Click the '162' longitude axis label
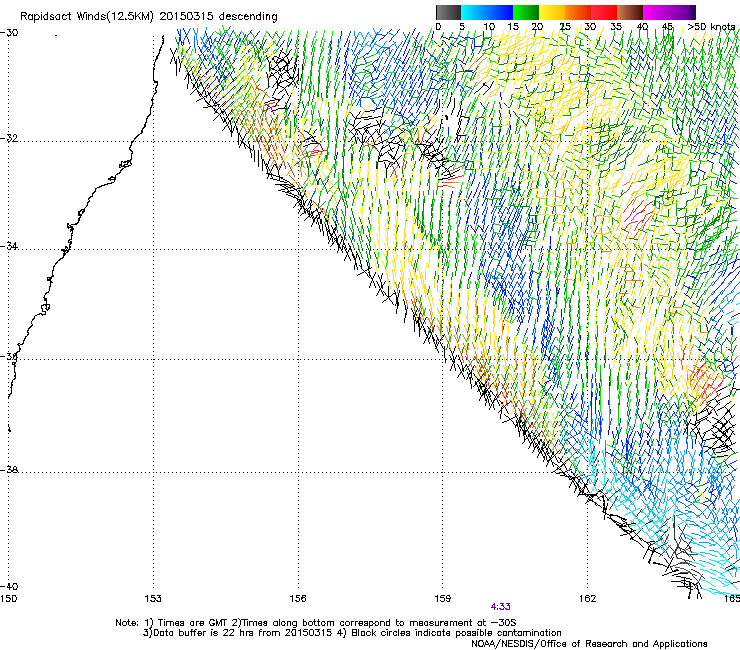Image resolution: width=740 pixels, height=650 pixels. (588, 599)
